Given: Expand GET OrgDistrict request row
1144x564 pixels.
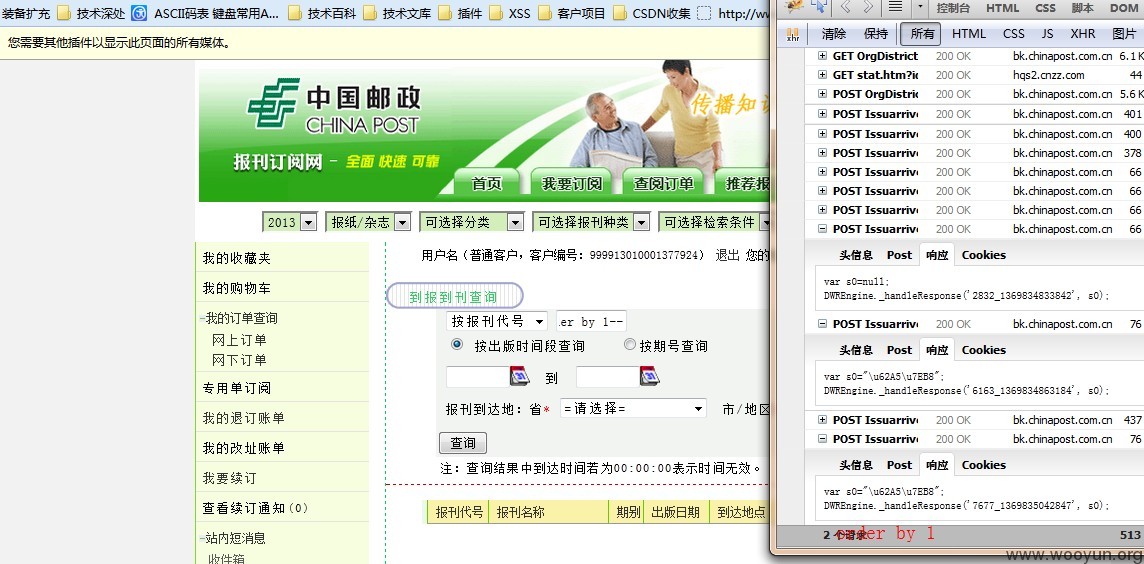Looking at the screenshot, I should coord(822,55).
